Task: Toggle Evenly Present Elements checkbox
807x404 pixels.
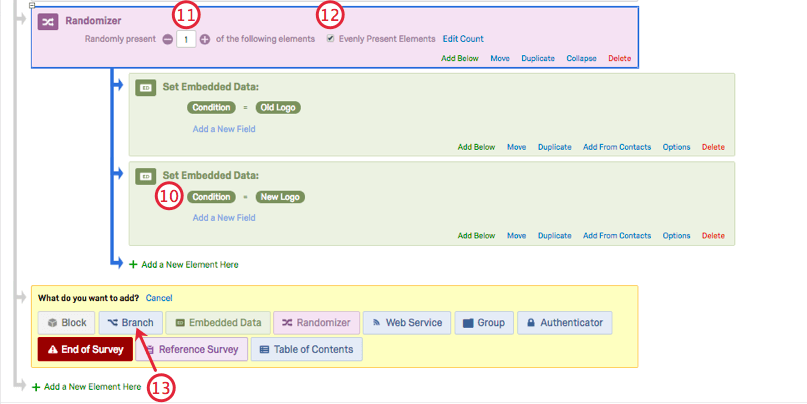Action: (x=330, y=38)
